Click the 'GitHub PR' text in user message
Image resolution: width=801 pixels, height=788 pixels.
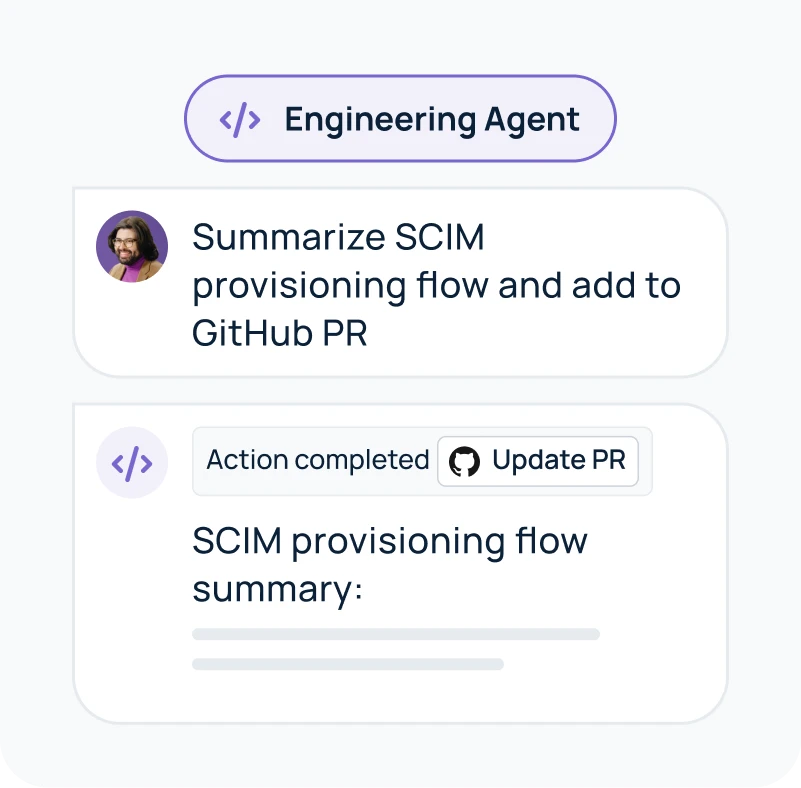tap(280, 333)
